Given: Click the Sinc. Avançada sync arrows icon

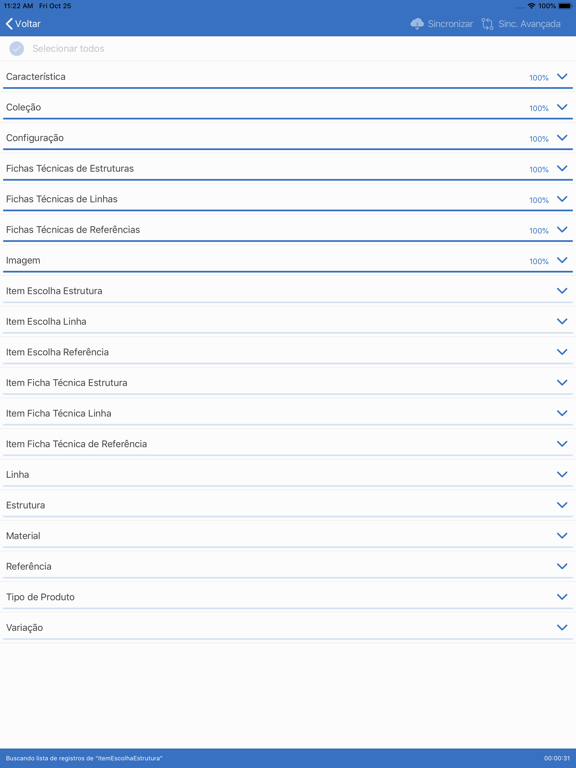Looking at the screenshot, I should pos(487,24).
